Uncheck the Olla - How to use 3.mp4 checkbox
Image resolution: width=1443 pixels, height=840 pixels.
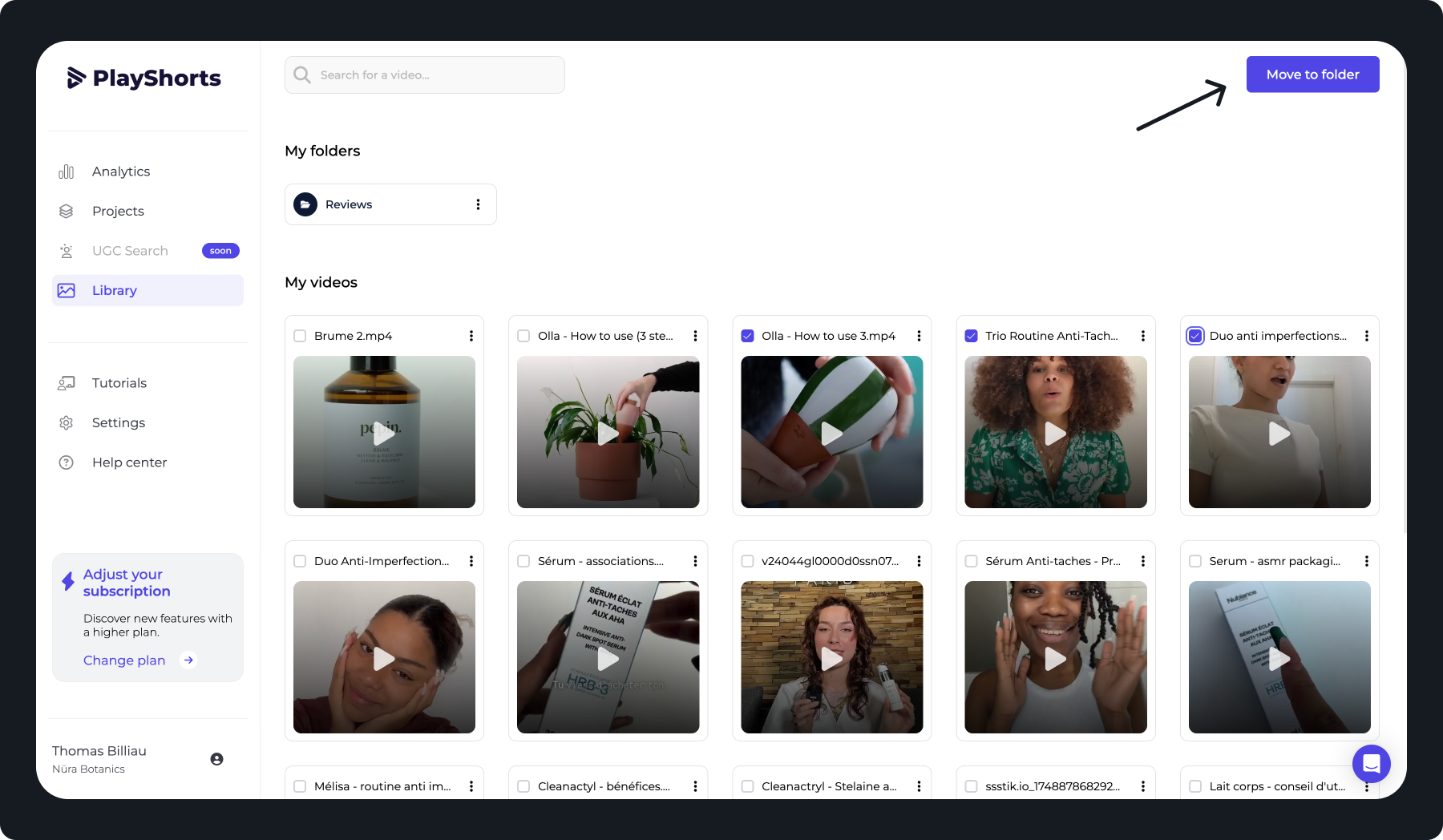coord(747,336)
